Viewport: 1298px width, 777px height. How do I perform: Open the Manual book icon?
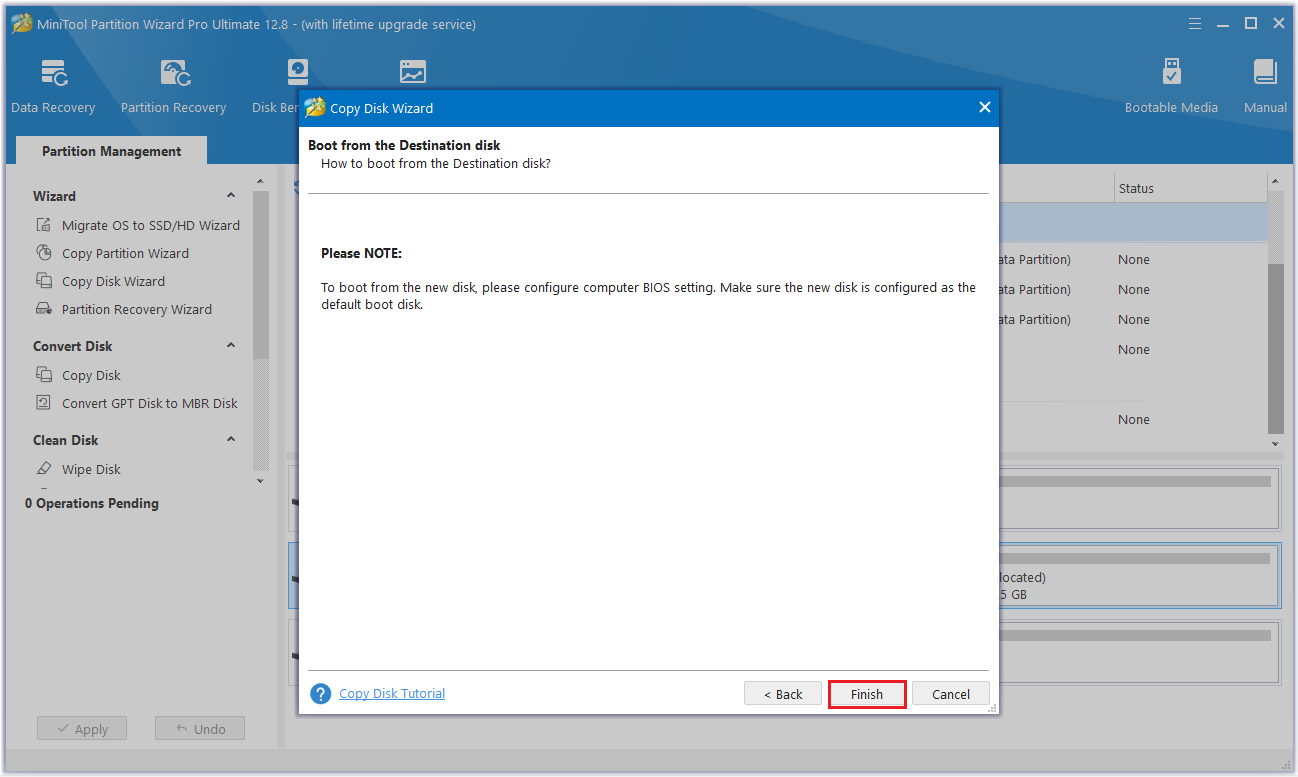1265,72
